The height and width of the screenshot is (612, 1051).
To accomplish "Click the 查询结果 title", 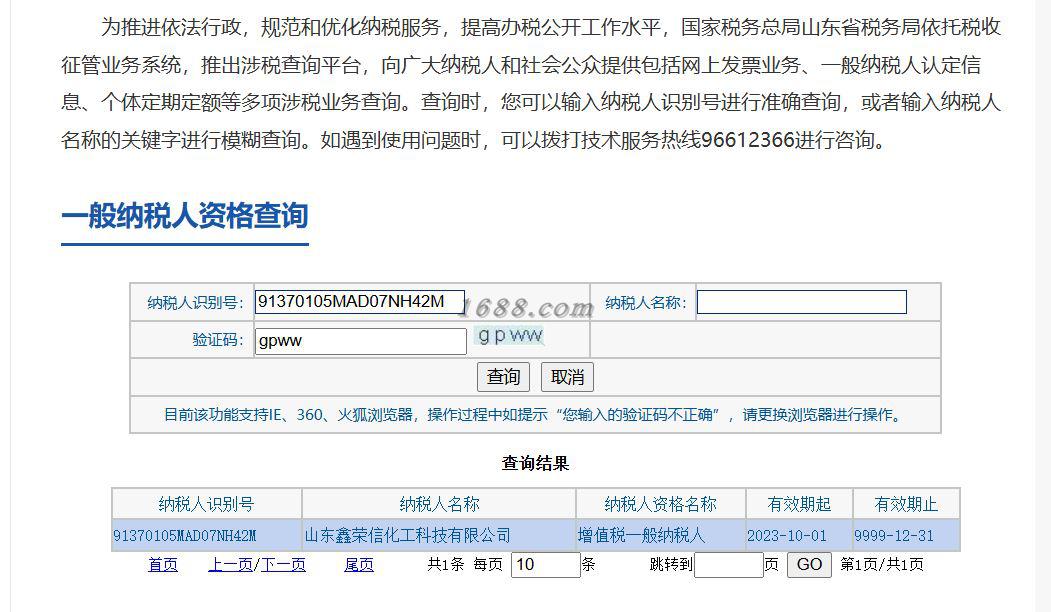I will click(535, 463).
